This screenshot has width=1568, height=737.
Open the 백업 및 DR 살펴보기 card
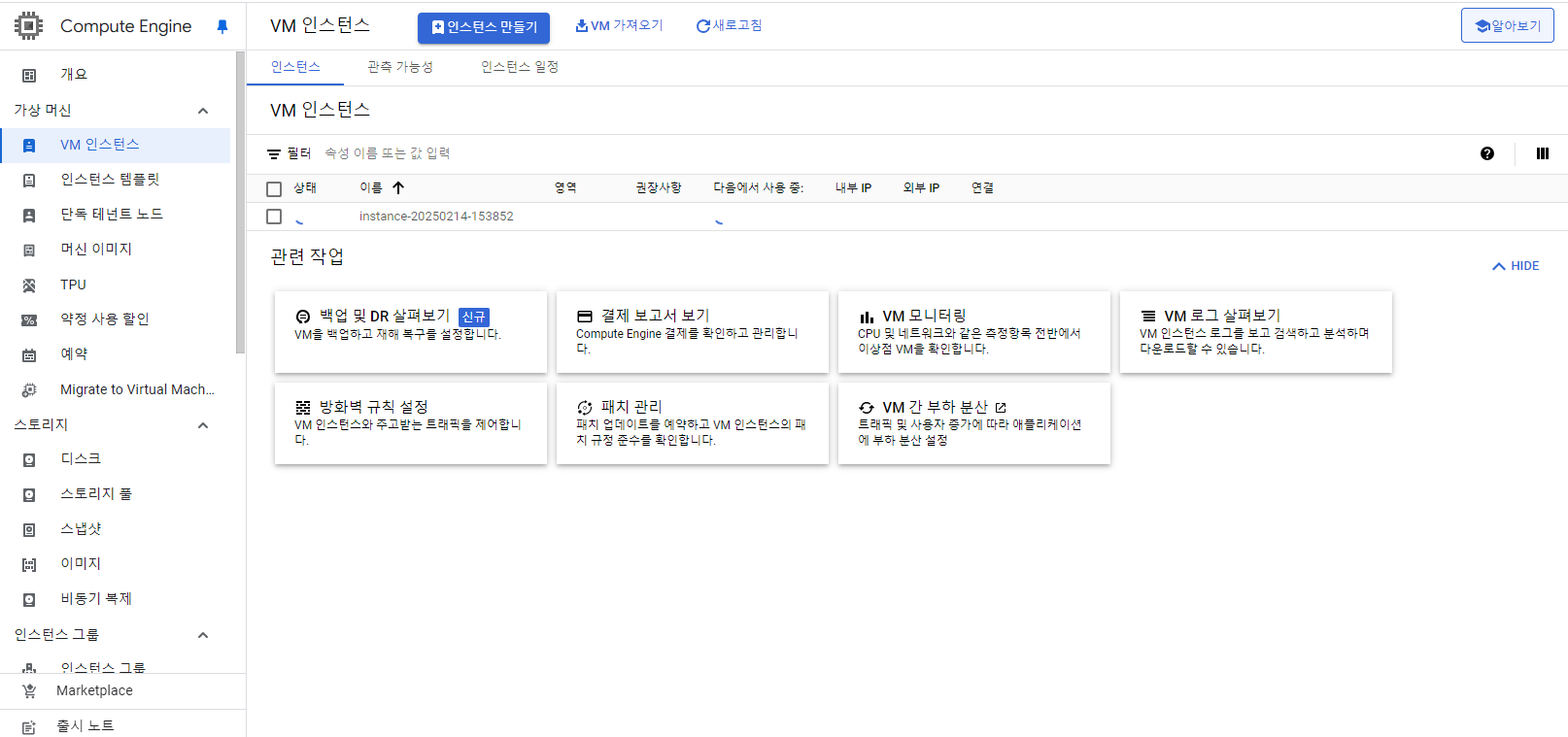[x=411, y=332]
